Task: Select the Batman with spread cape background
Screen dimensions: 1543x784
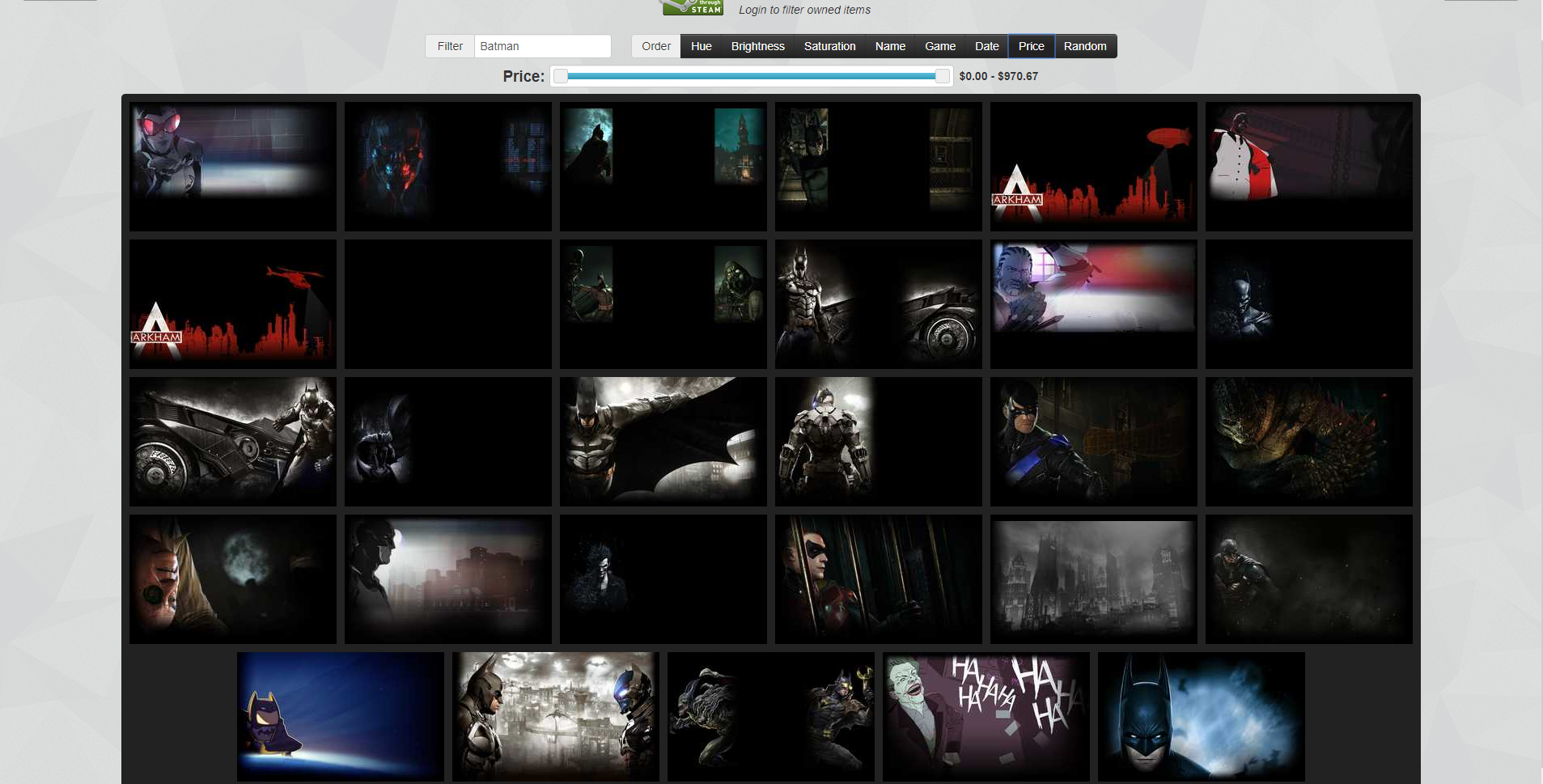Action: tap(663, 442)
